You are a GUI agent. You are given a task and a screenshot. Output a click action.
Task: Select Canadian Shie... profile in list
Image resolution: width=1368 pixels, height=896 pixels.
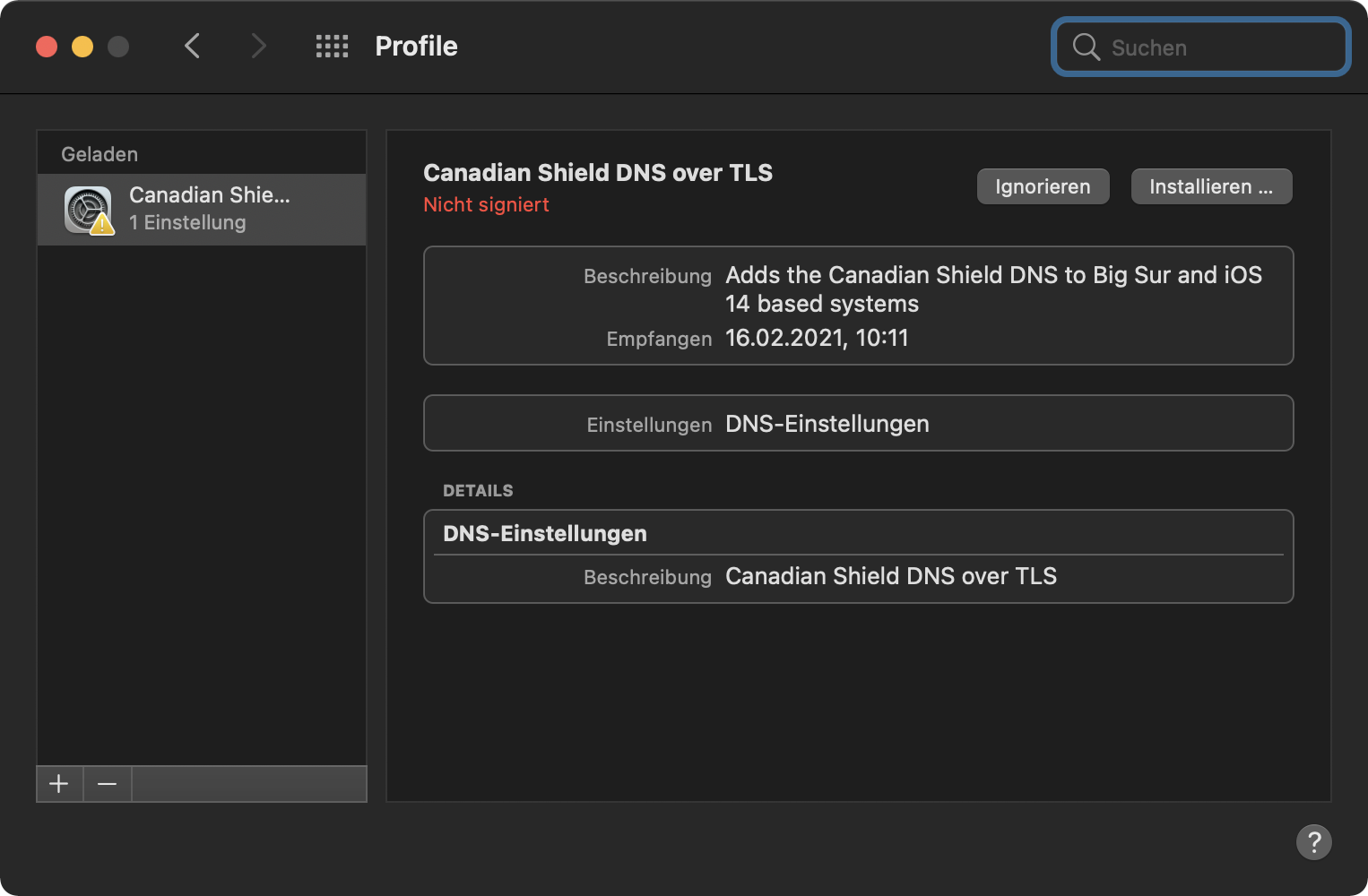pos(210,209)
